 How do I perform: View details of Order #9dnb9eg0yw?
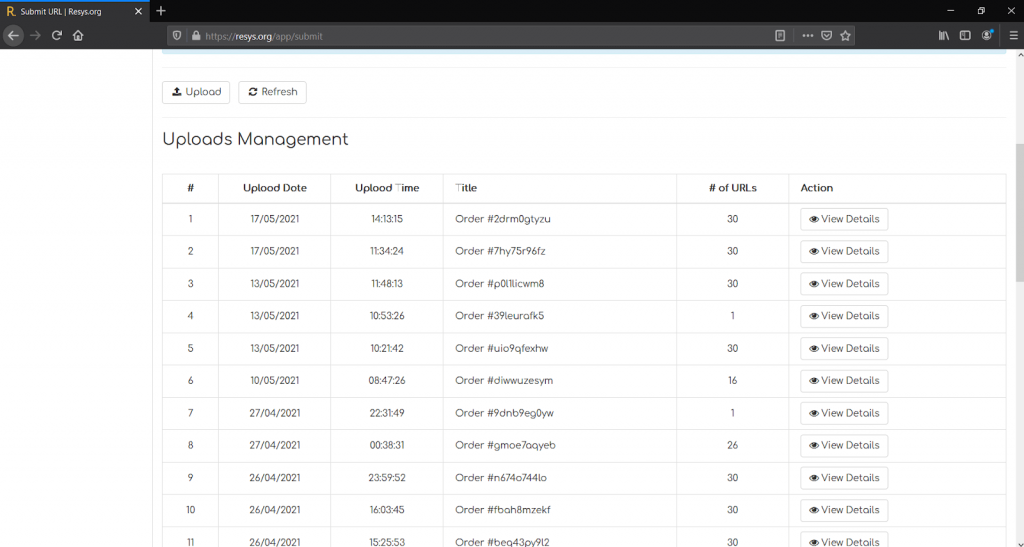[x=844, y=413]
